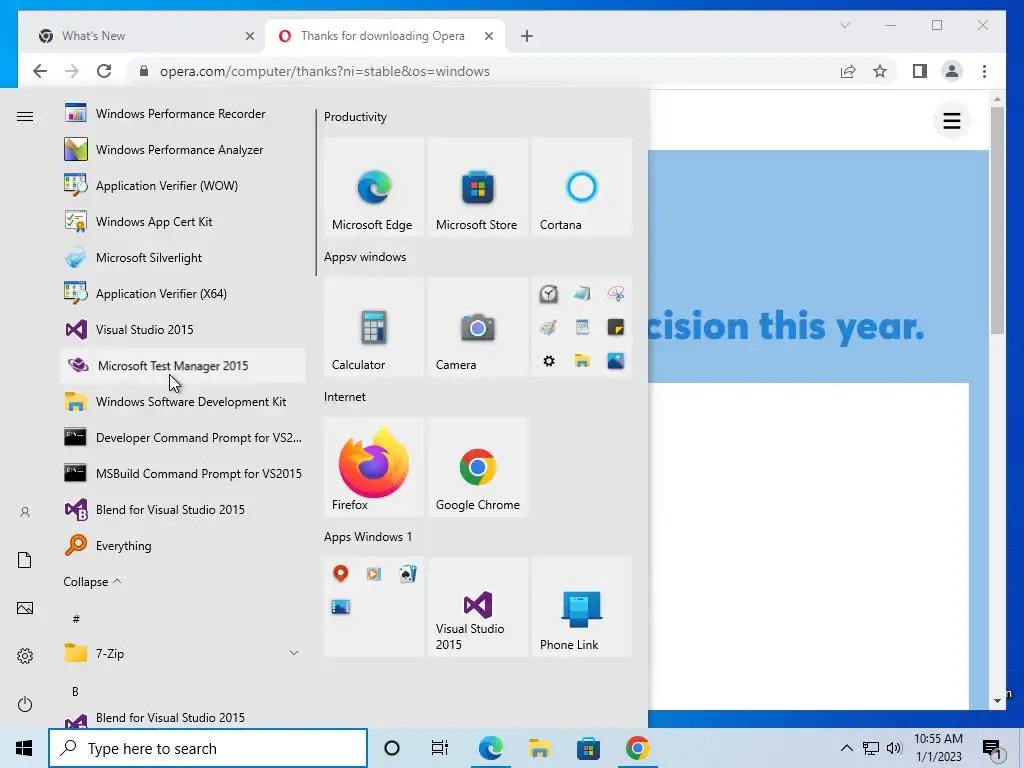Launch Windows Performance Analyzer
1024x768 pixels.
pyautogui.click(x=183, y=150)
